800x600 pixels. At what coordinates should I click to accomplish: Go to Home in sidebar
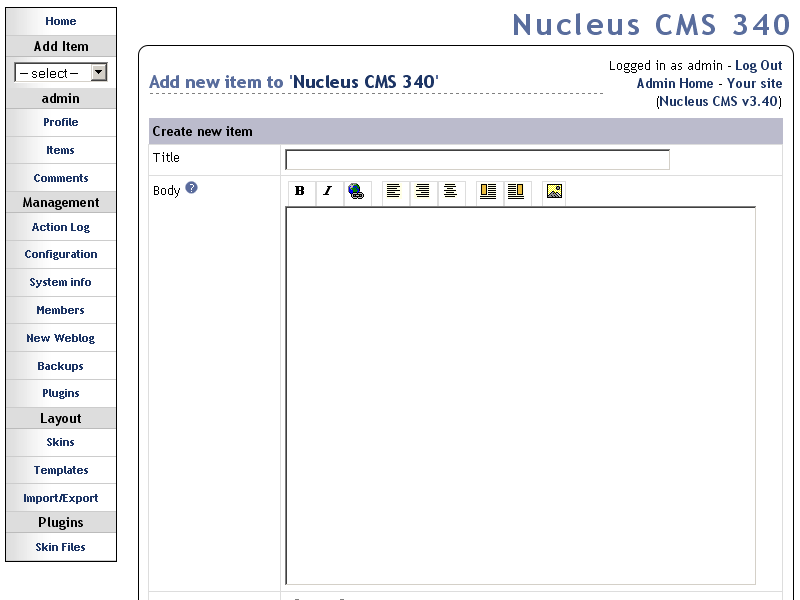61,21
